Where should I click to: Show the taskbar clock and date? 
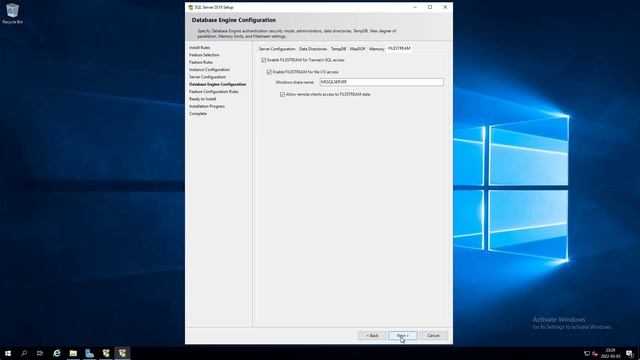click(610, 353)
